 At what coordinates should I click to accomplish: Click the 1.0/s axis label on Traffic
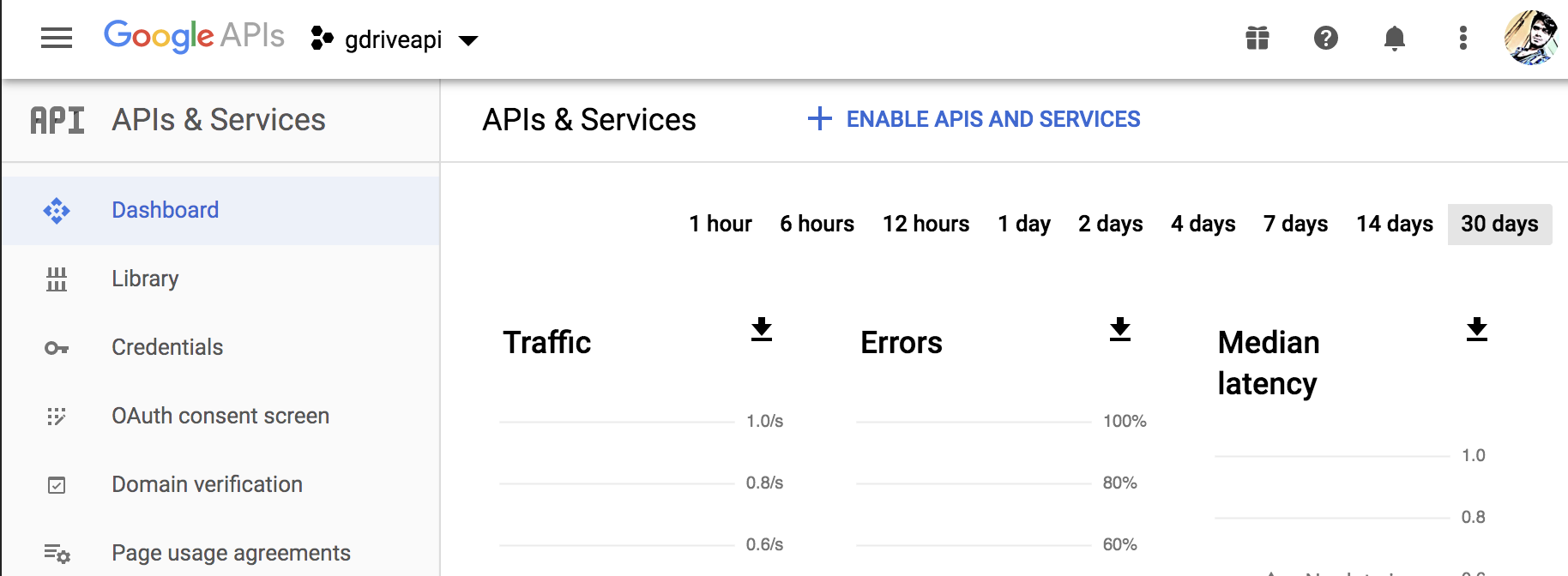coord(765,422)
